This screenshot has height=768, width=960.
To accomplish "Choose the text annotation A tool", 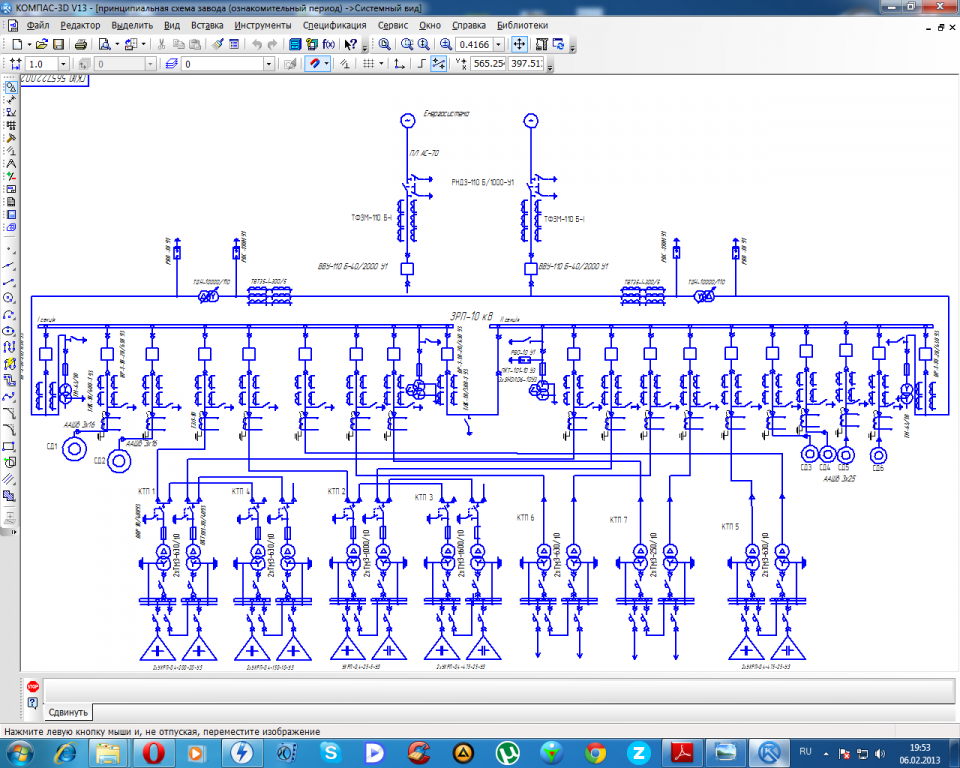I will tap(10, 164).
